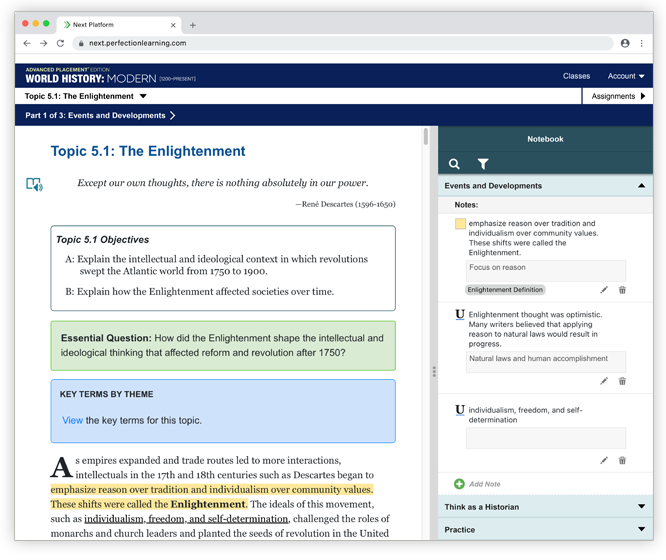Open the Assignments panel arrow
Image resolution: width=666 pixels, height=560 pixels.
(643, 96)
